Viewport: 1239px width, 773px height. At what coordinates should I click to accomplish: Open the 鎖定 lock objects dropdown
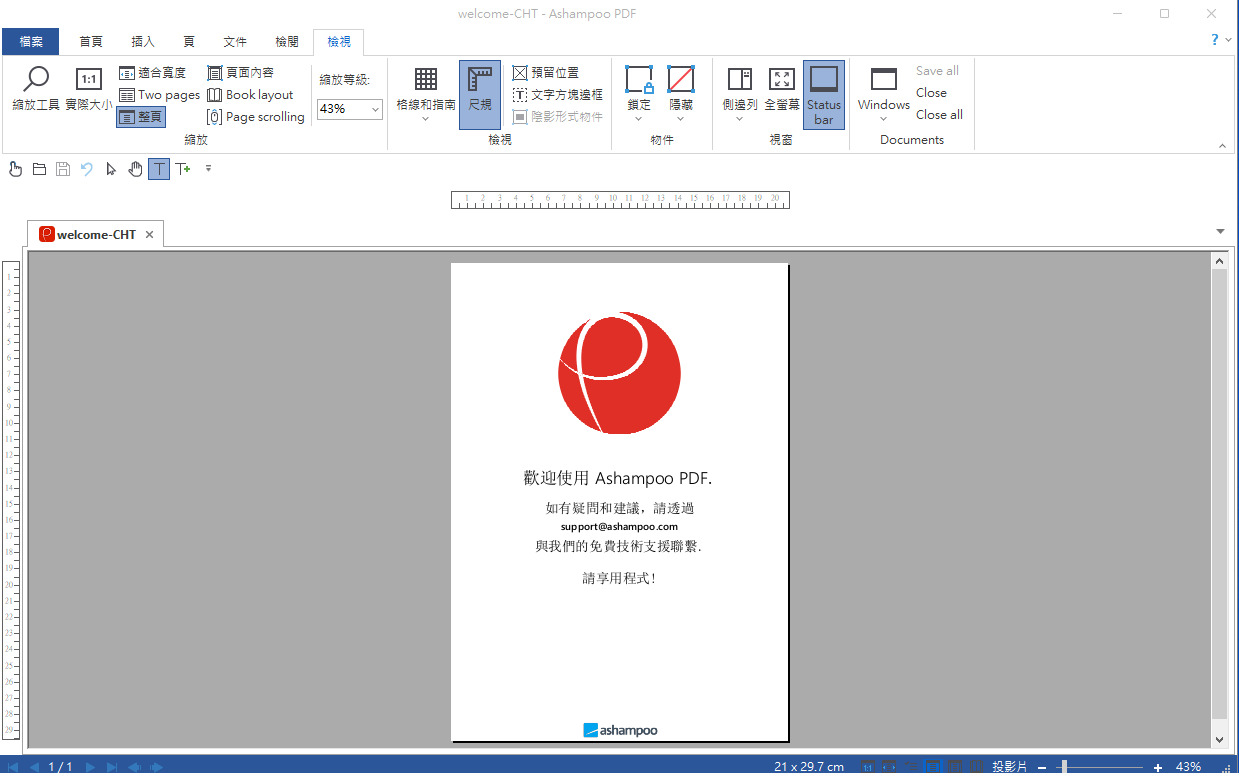tap(639, 94)
